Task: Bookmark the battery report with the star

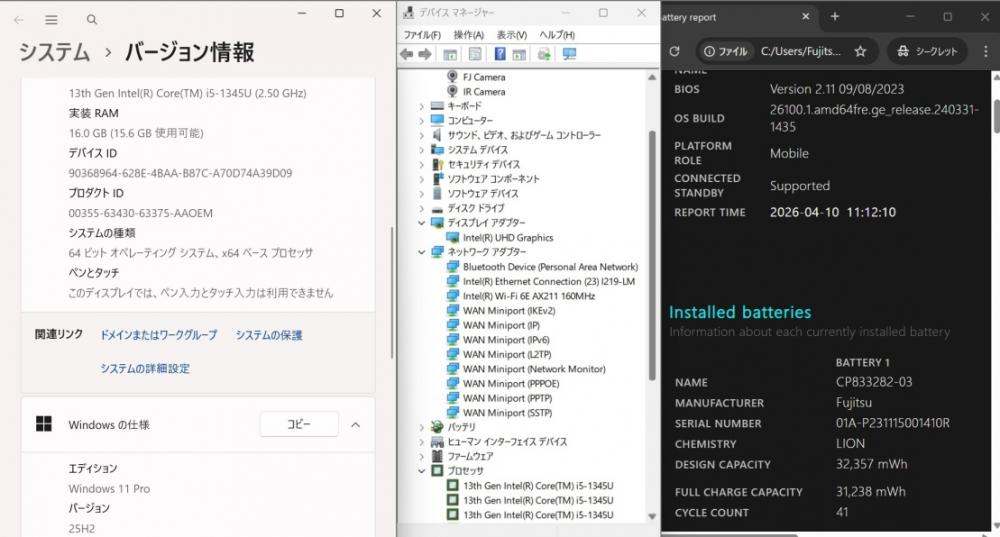Action: [860, 51]
